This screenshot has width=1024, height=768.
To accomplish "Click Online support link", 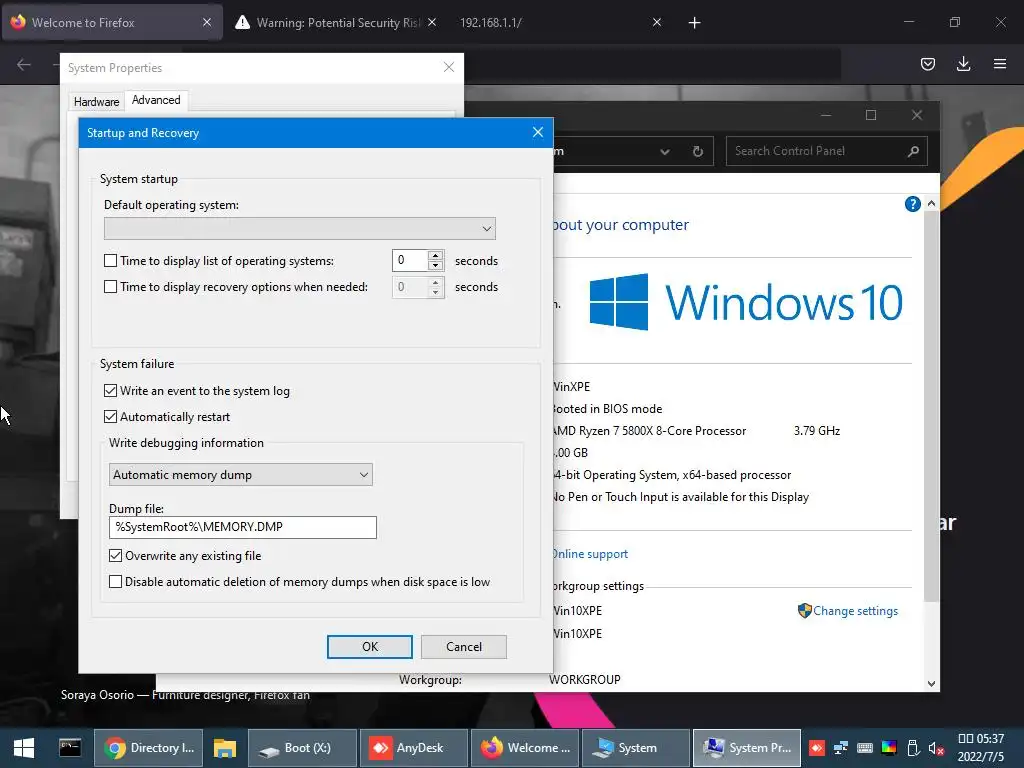I will click(x=590, y=554).
